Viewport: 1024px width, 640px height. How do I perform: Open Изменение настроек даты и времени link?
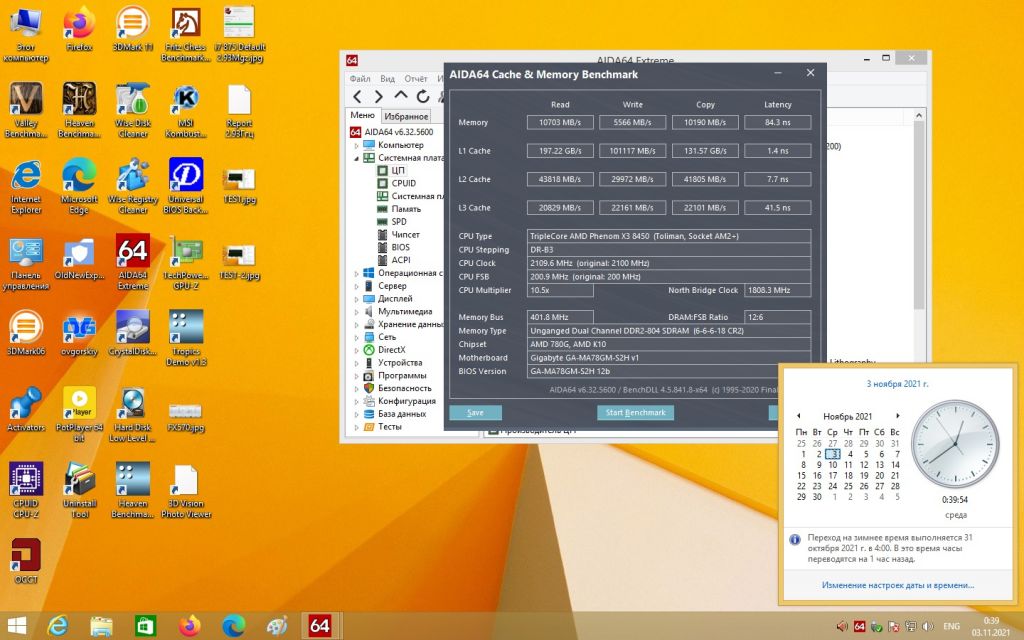point(897,586)
